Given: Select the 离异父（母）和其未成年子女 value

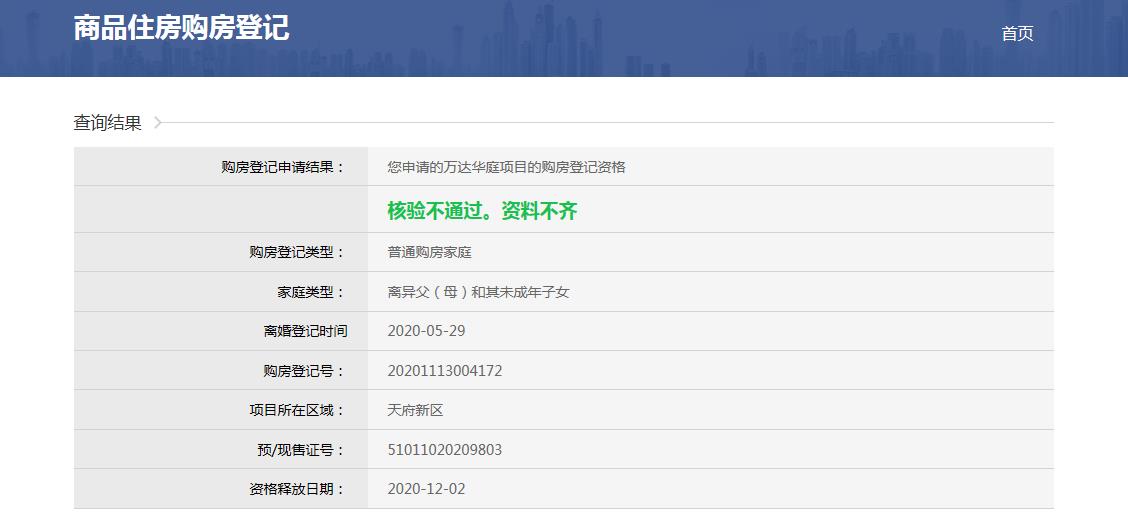Looking at the screenshot, I should coord(478,292).
